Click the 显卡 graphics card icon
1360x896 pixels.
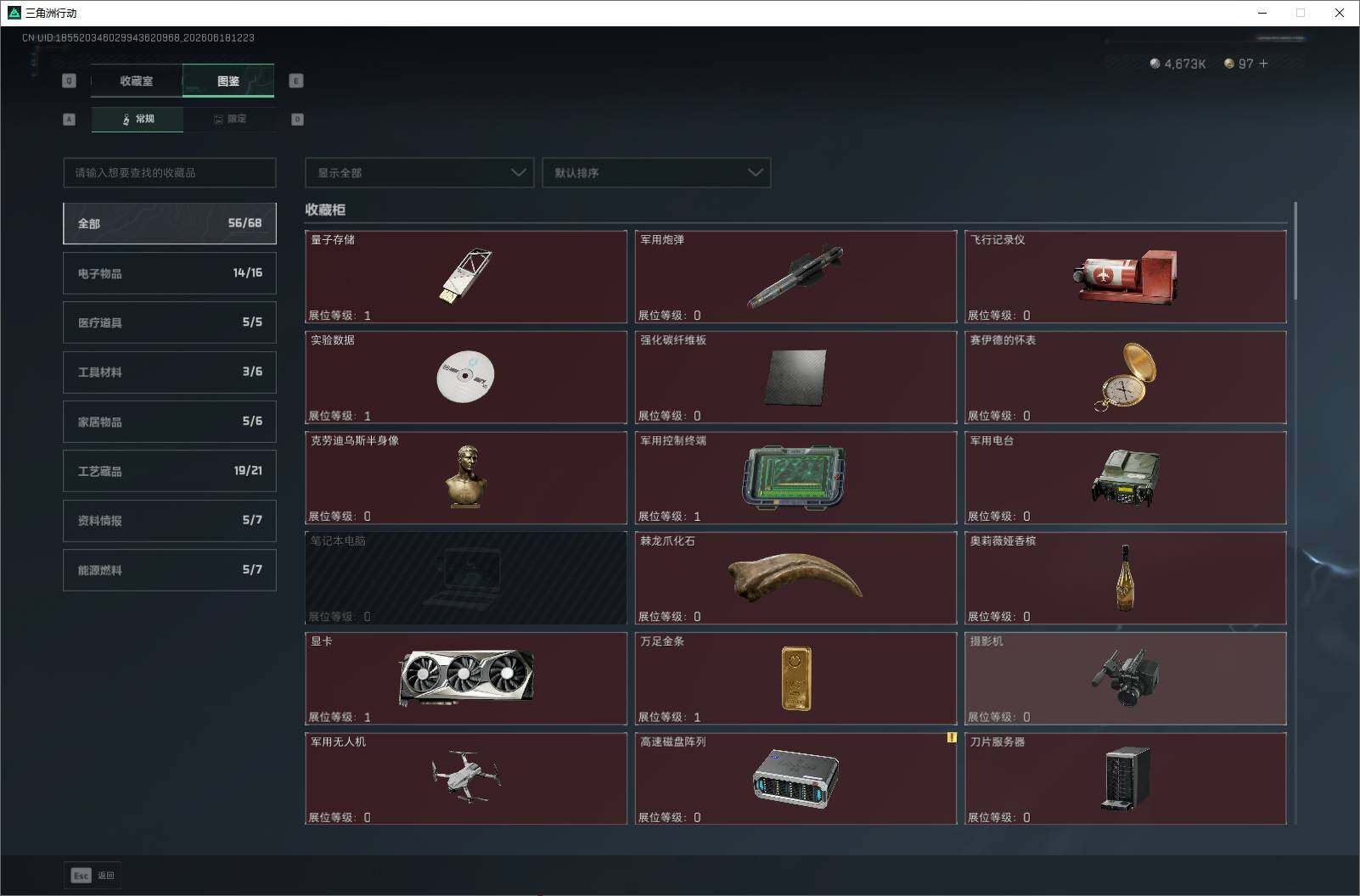[466, 677]
